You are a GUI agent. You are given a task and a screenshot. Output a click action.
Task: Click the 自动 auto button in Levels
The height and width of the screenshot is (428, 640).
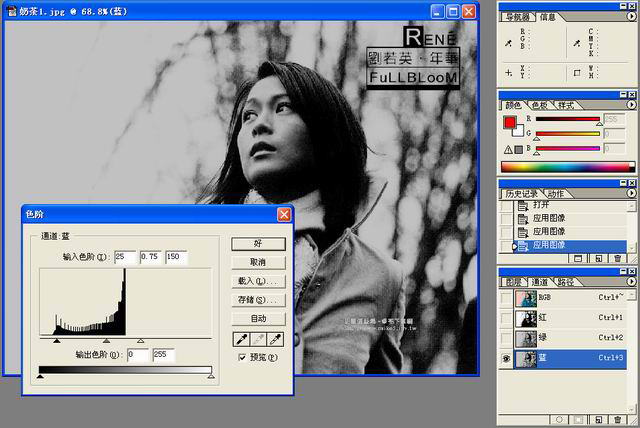pos(258,318)
